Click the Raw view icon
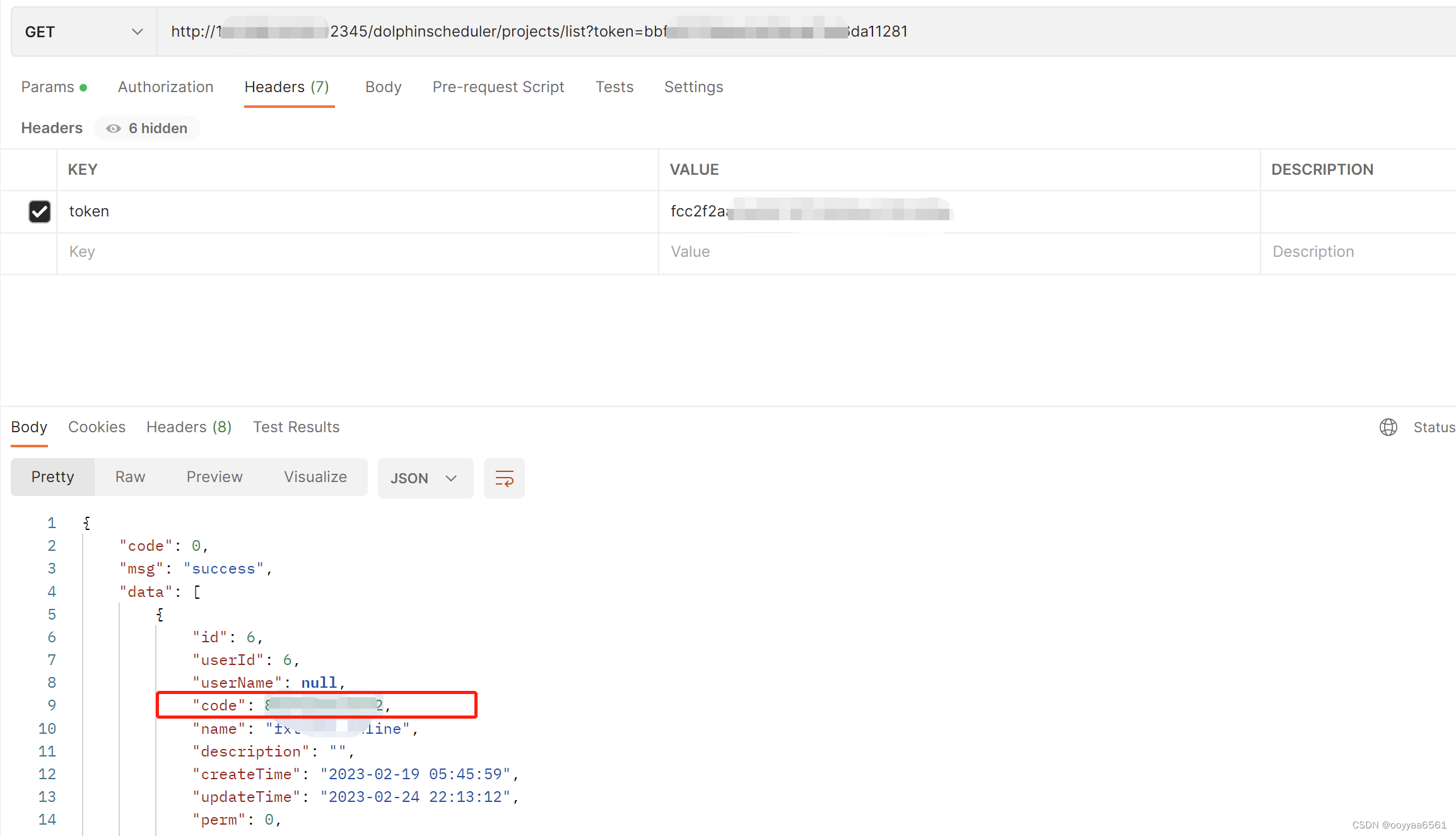Screen dimensions: 1456x836 [x=130, y=476]
